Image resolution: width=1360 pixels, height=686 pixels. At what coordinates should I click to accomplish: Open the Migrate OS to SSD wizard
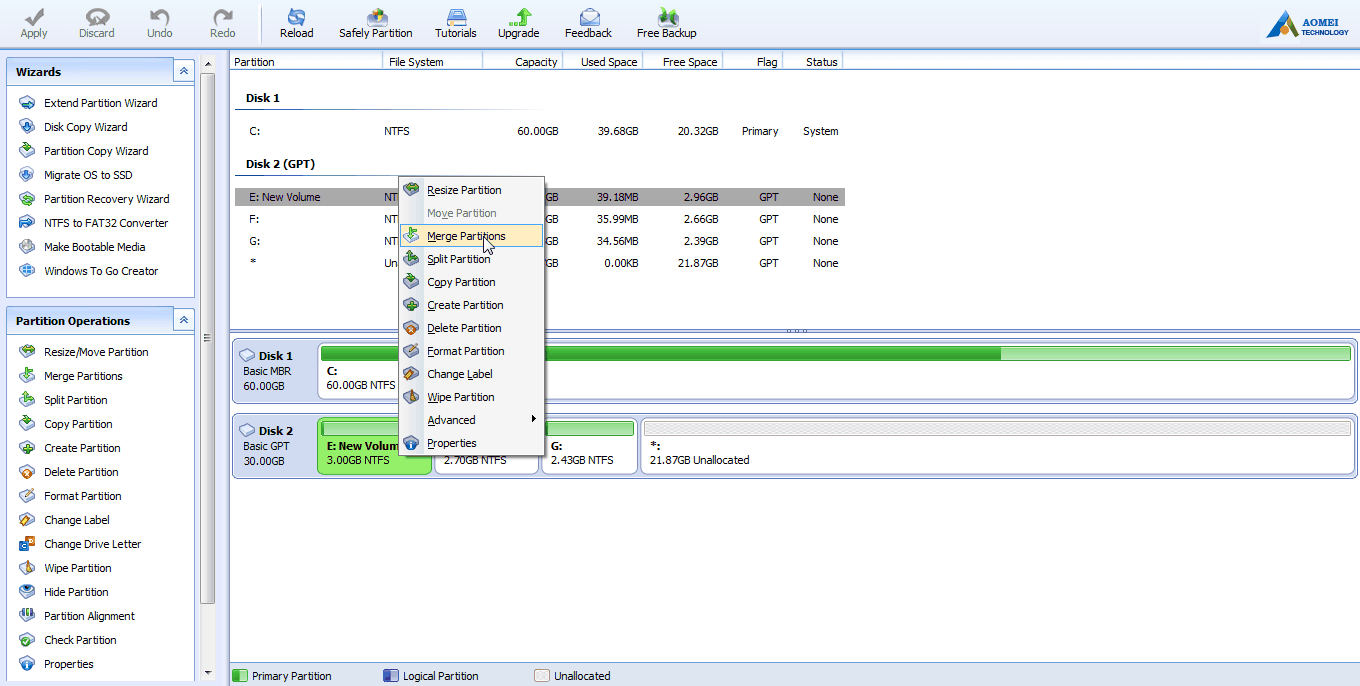[x=90, y=174]
